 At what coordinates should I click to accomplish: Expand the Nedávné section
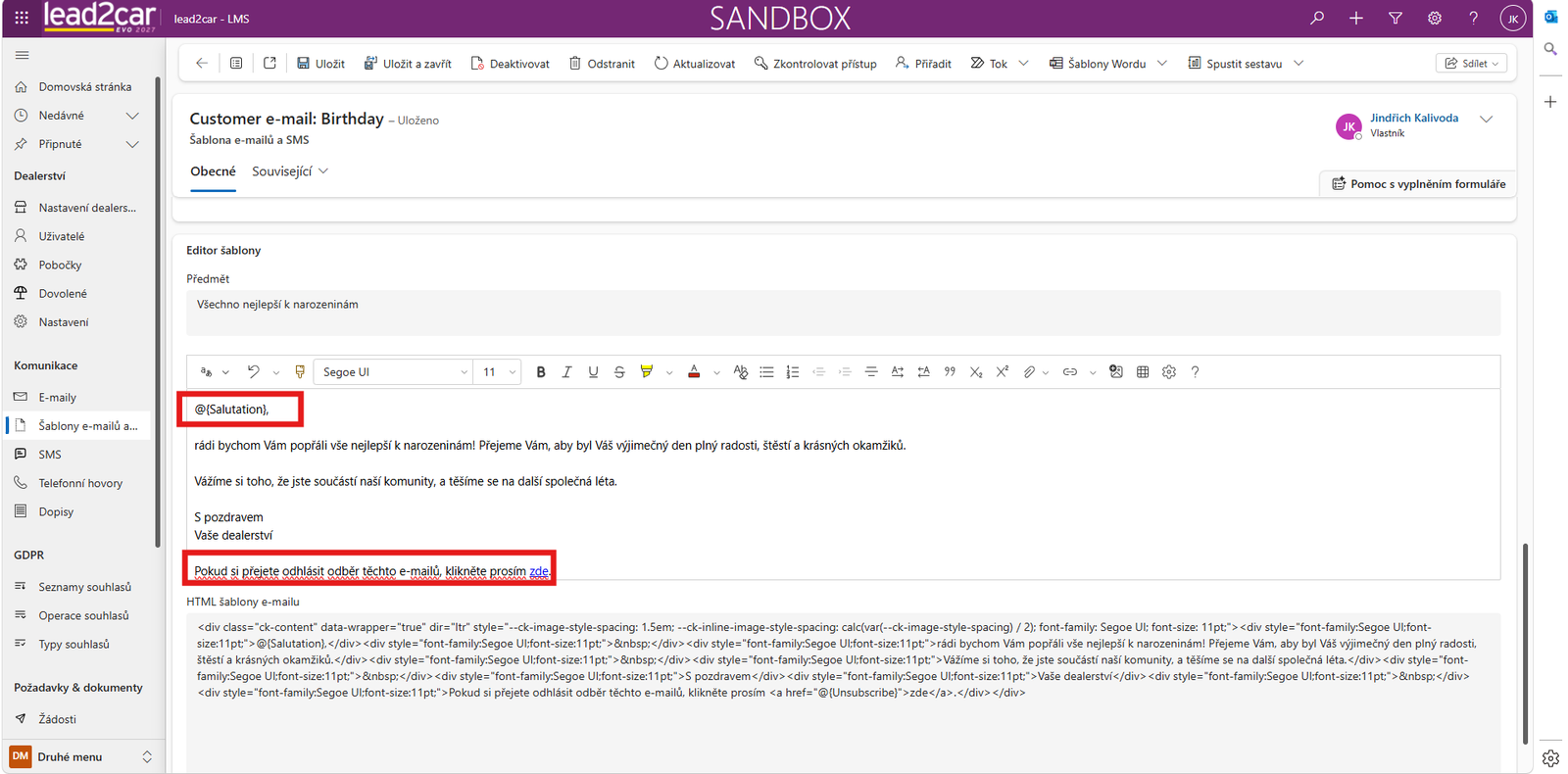click(132, 116)
